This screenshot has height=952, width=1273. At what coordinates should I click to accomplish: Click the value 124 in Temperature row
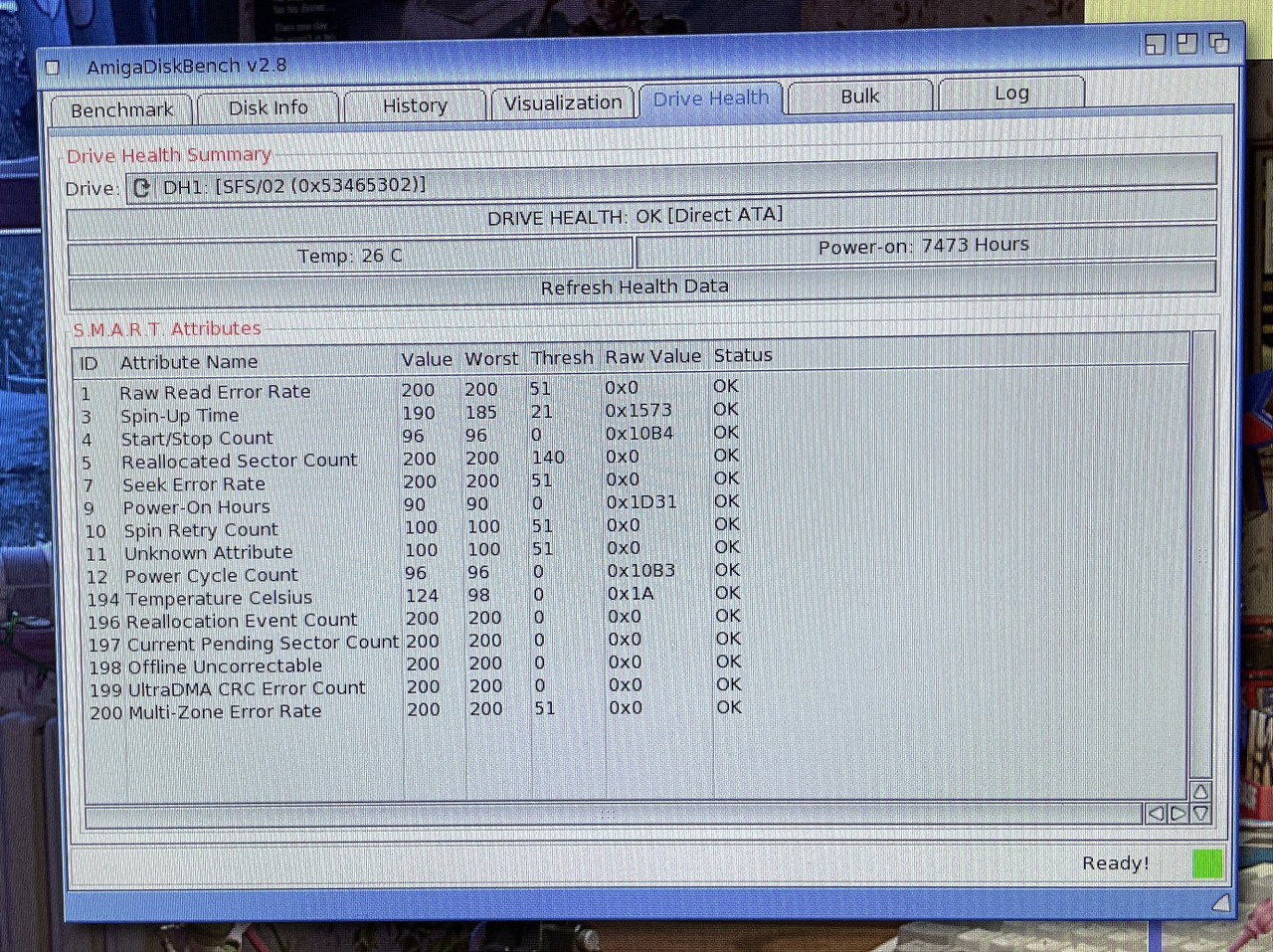[422, 595]
